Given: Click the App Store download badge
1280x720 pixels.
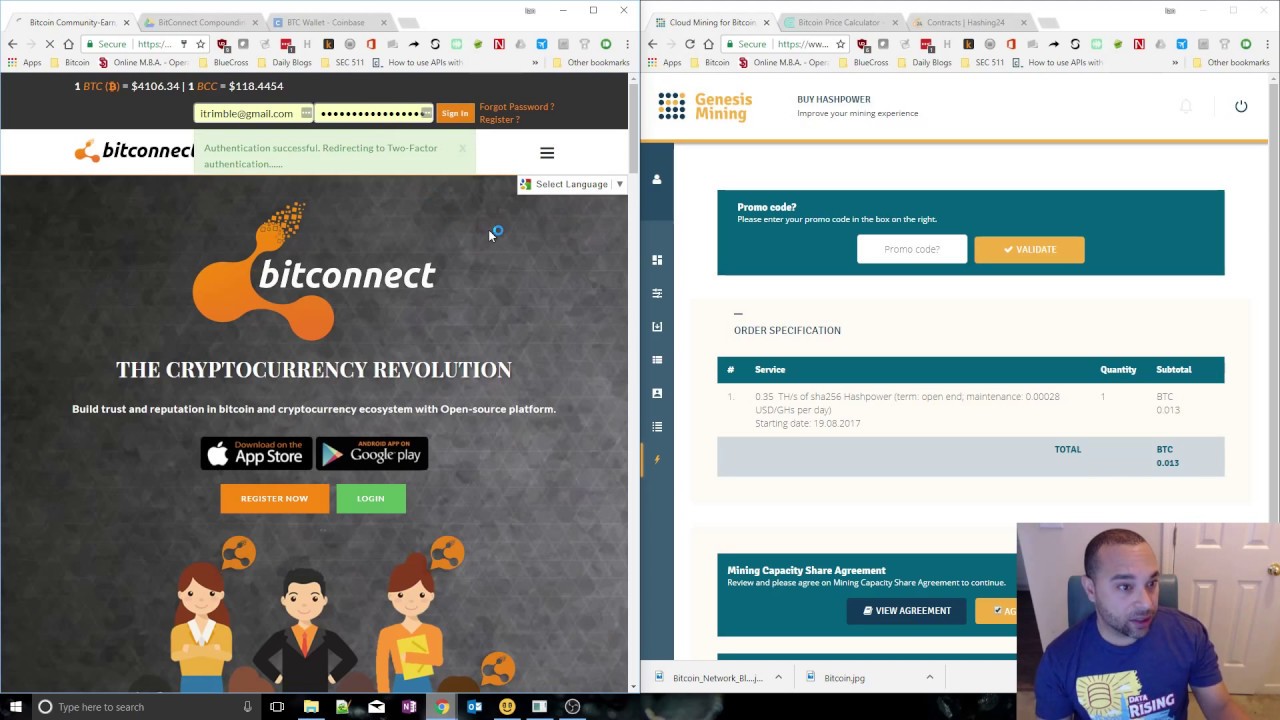Looking at the screenshot, I should (x=256, y=453).
